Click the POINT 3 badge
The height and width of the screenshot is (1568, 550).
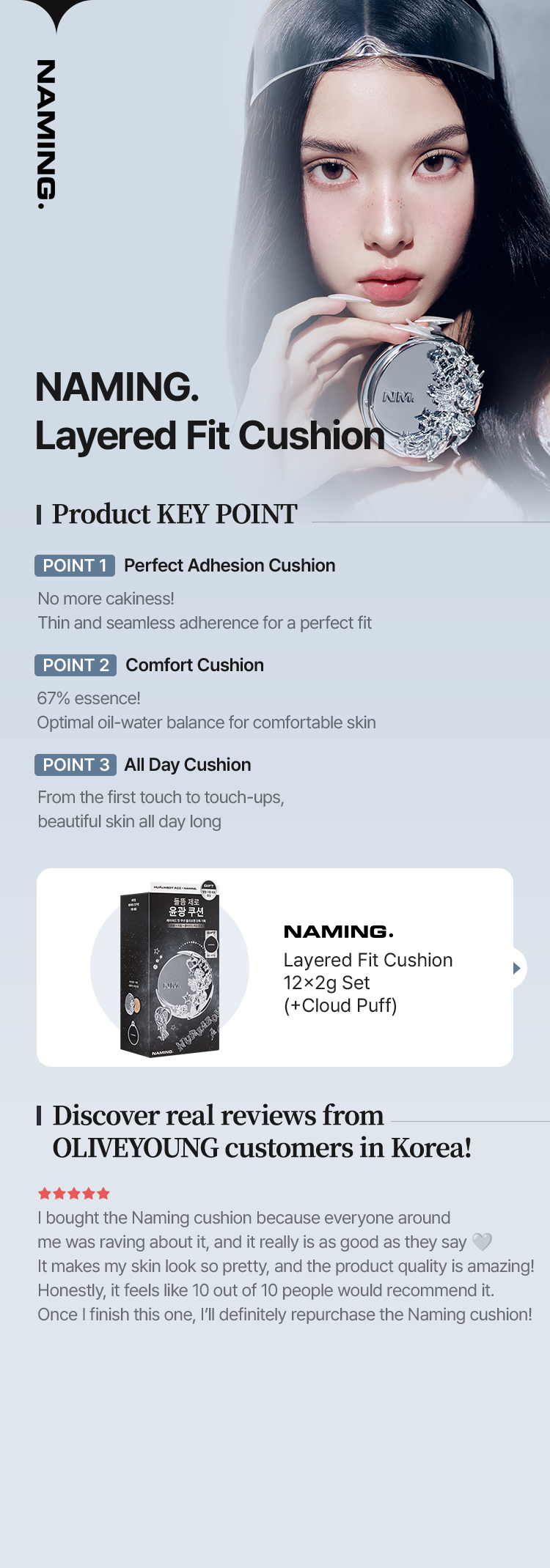[76, 765]
